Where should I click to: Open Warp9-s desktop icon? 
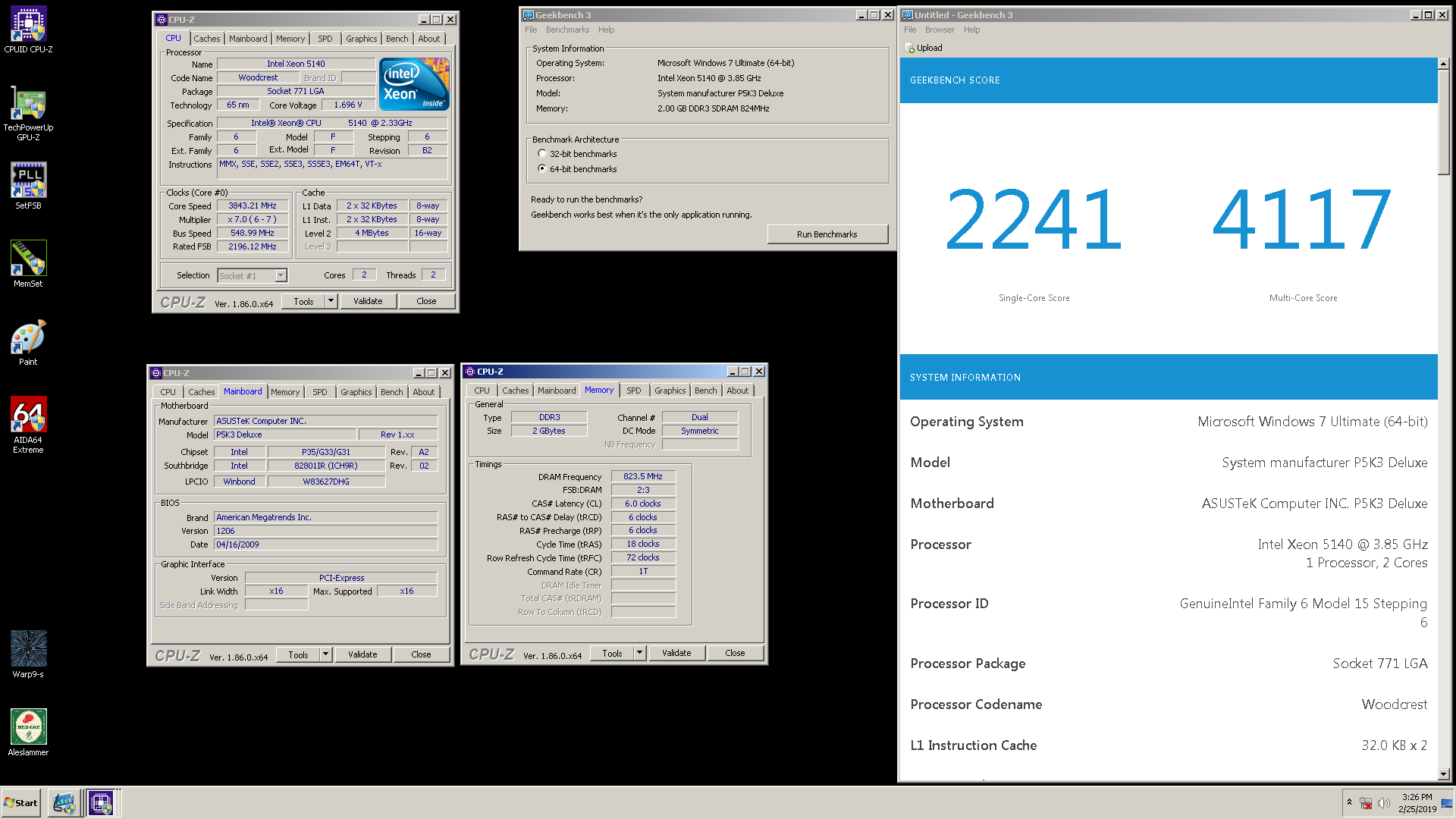pos(28,654)
